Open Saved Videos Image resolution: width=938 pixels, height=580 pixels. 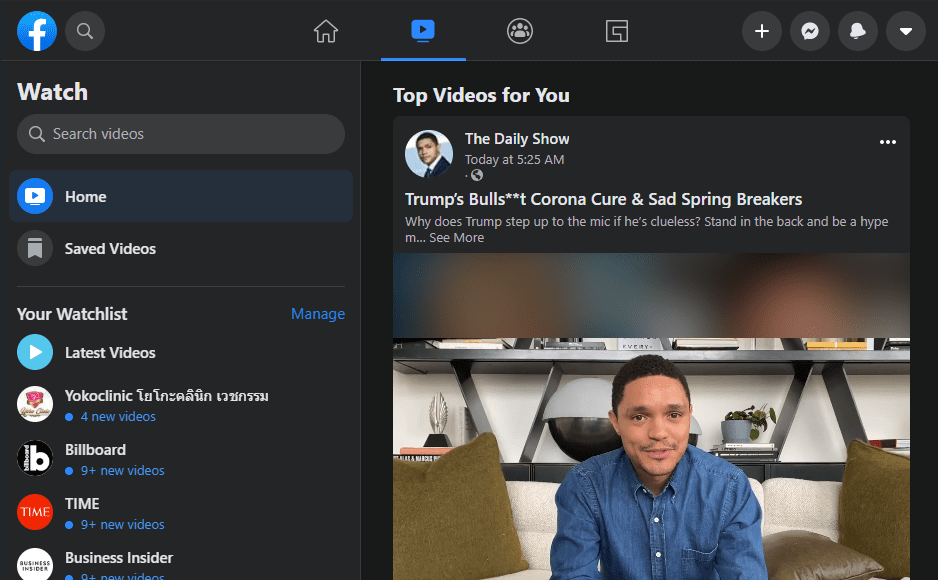click(181, 248)
